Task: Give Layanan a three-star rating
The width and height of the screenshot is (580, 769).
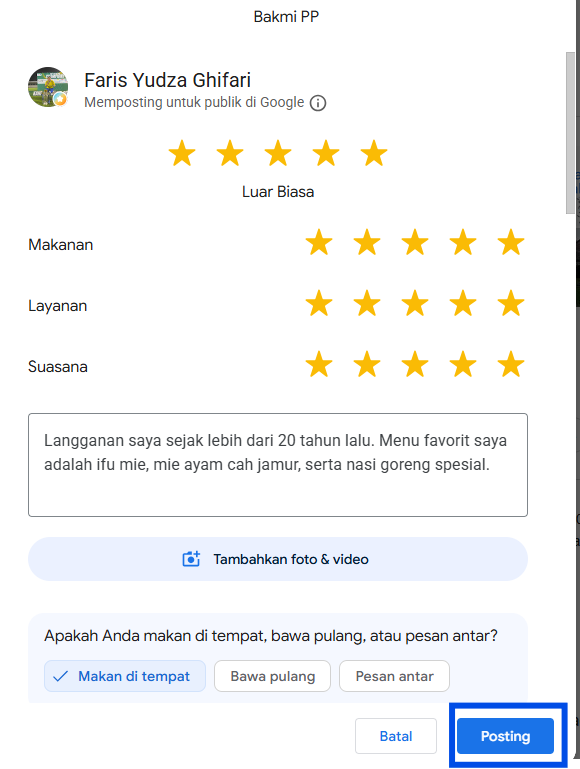Action: coord(415,303)
